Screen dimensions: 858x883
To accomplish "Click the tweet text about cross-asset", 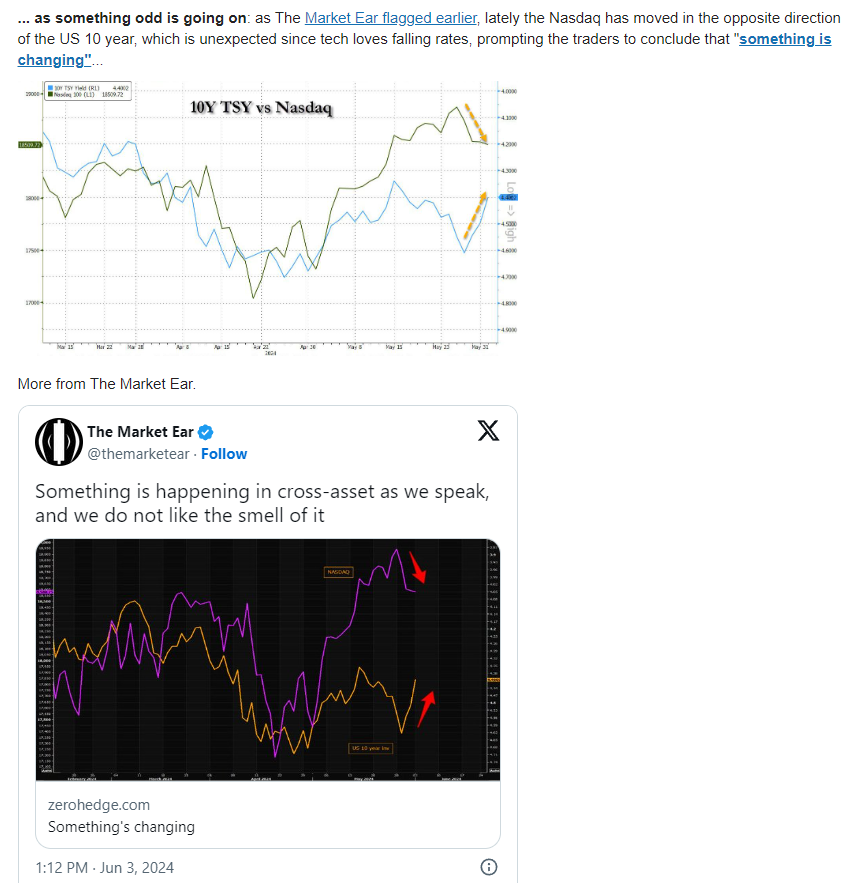I will coord(262,503).
